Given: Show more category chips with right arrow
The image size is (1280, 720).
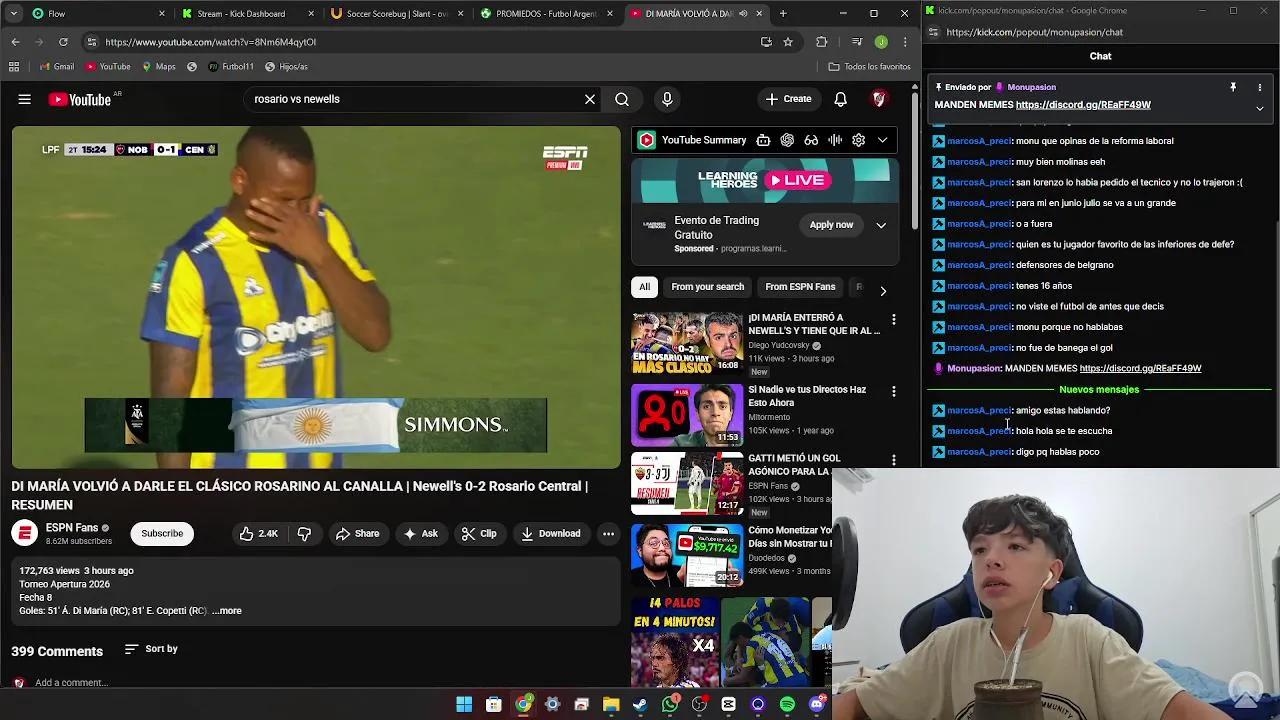Looking at the screenshot, I should pos(882,291).
